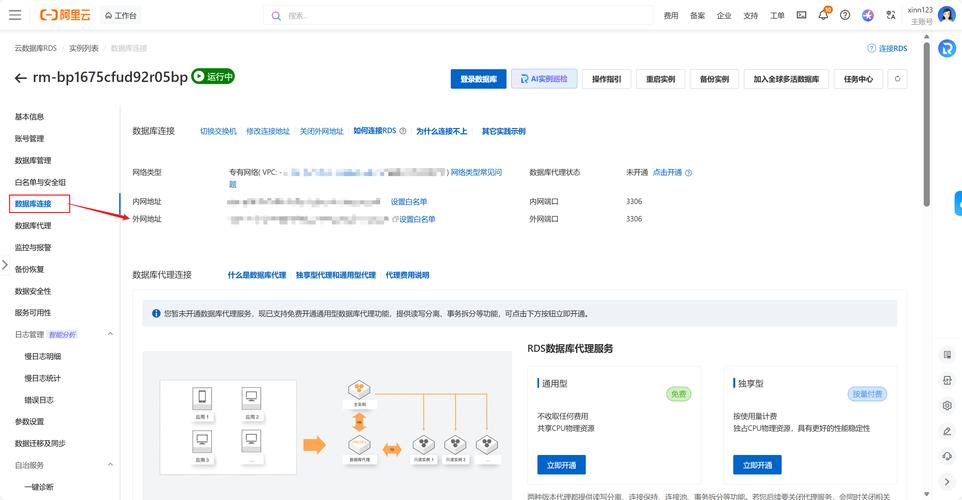Image resolution: width=962 pixels, height=500 pixels.
Task: Click 加入全球多活数据库 button
Action: point(786,79)
